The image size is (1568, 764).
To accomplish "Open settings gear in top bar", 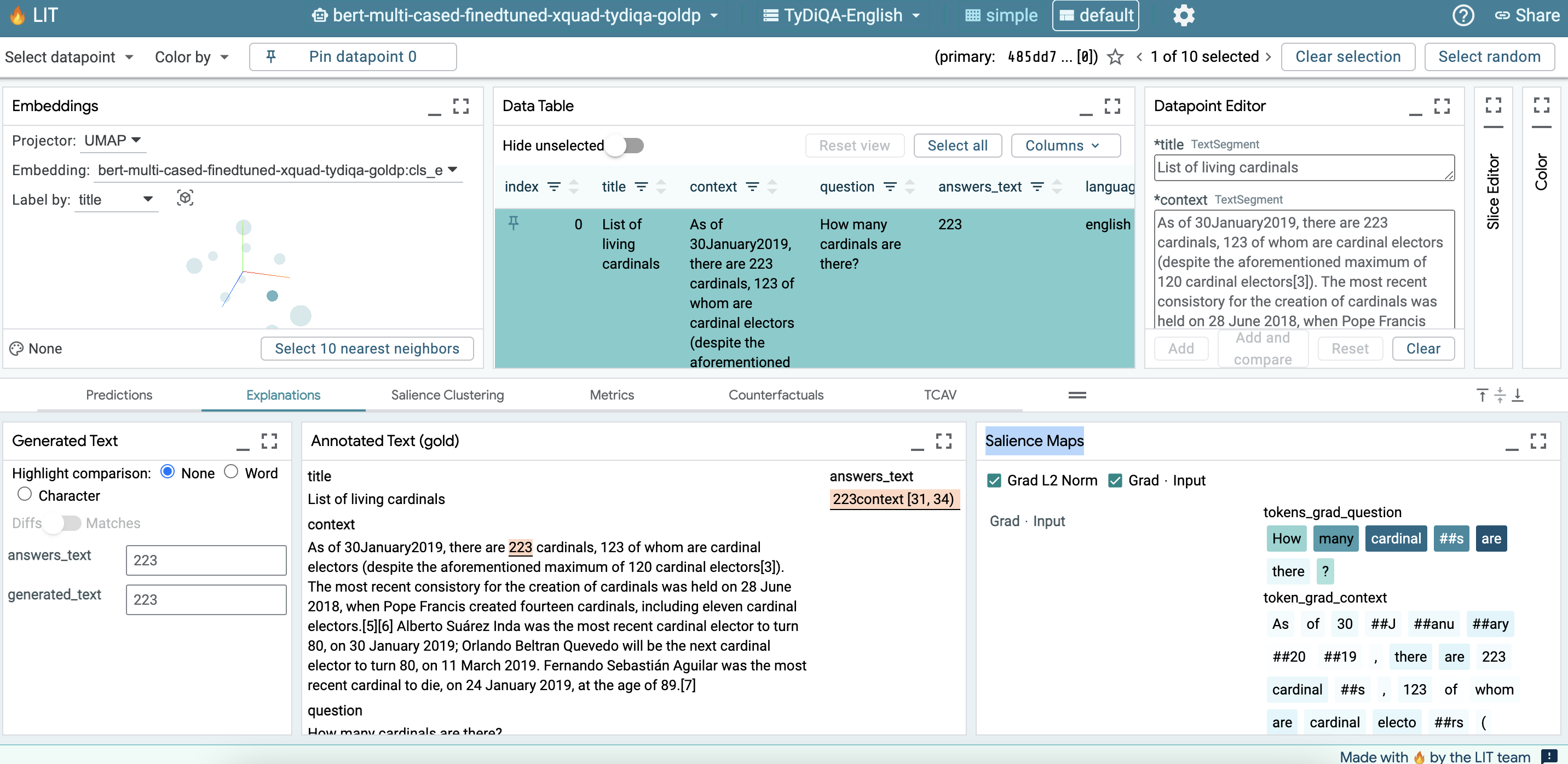I will (x=1183, y=15).
